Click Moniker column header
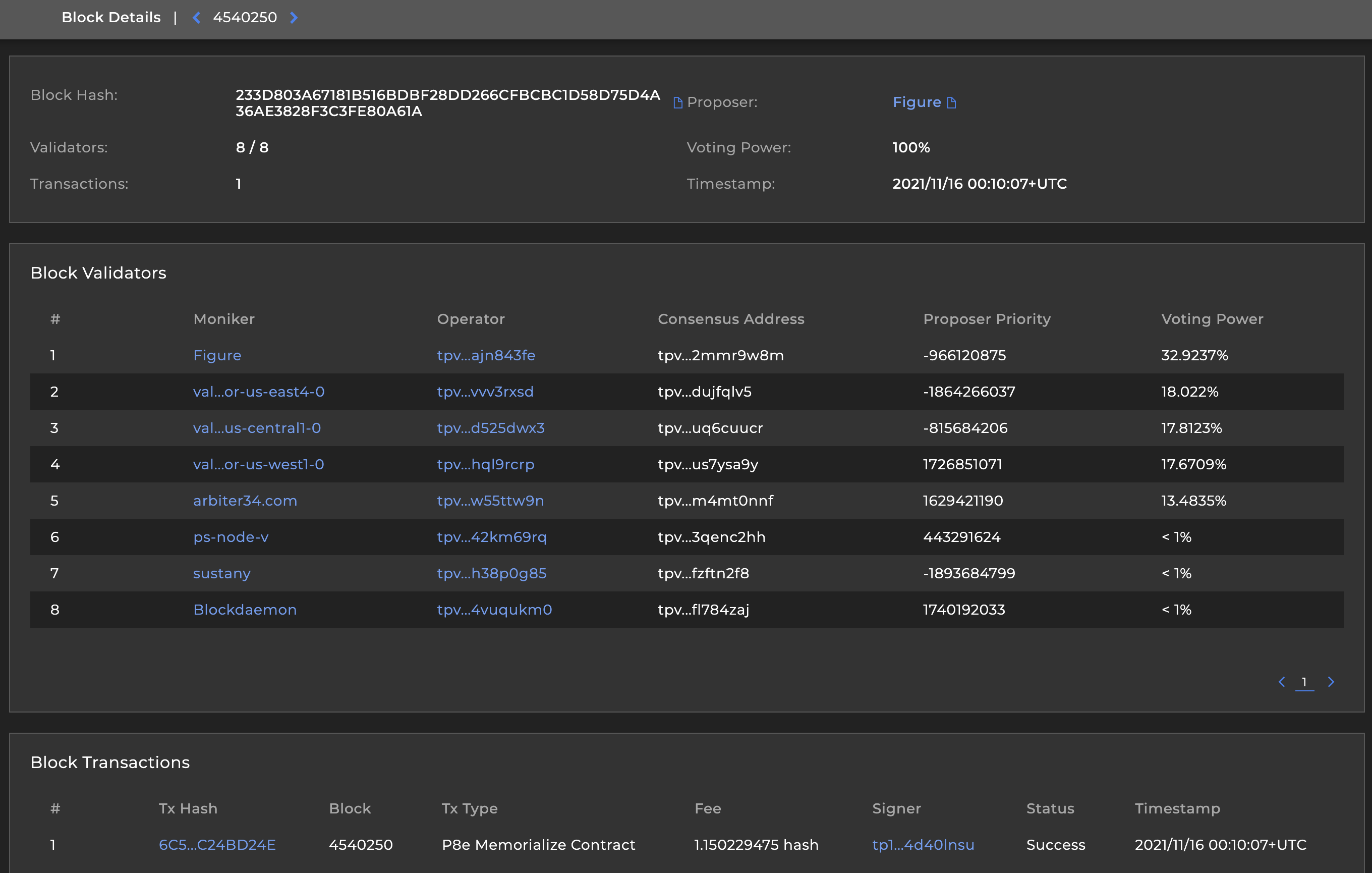1372x873 pixels. pos(224,318)
